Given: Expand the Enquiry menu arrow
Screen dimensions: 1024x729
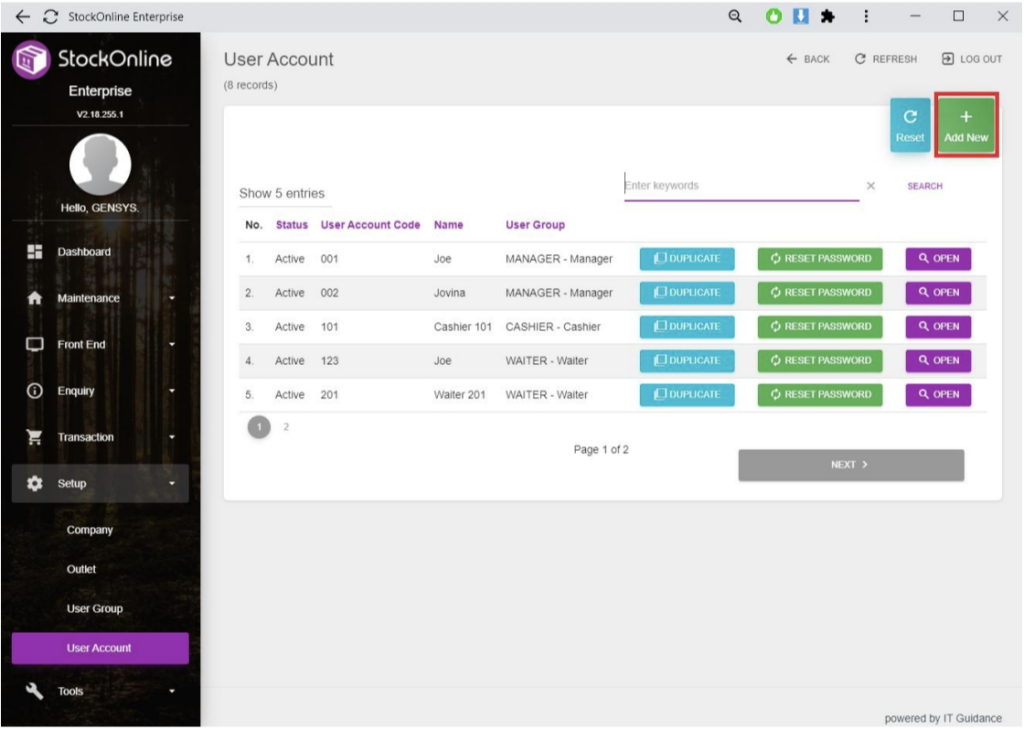Looking at the screenshot, I should [171, 391].
